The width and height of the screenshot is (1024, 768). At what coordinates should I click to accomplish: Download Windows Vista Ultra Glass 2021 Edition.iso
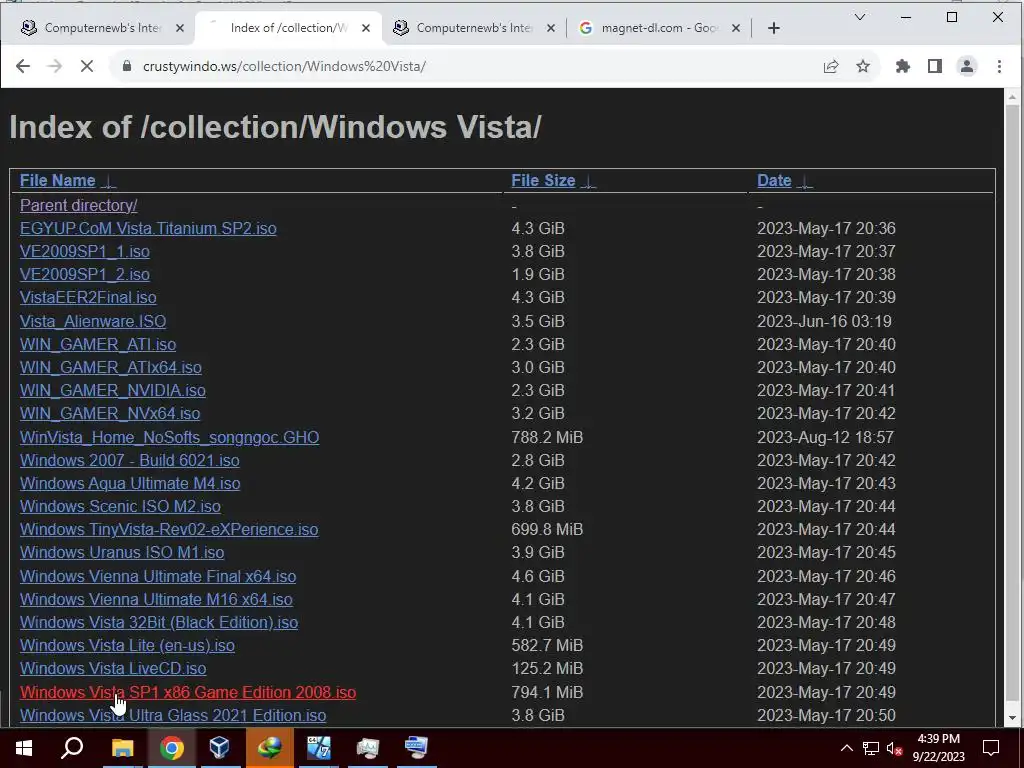pos(173,715)
